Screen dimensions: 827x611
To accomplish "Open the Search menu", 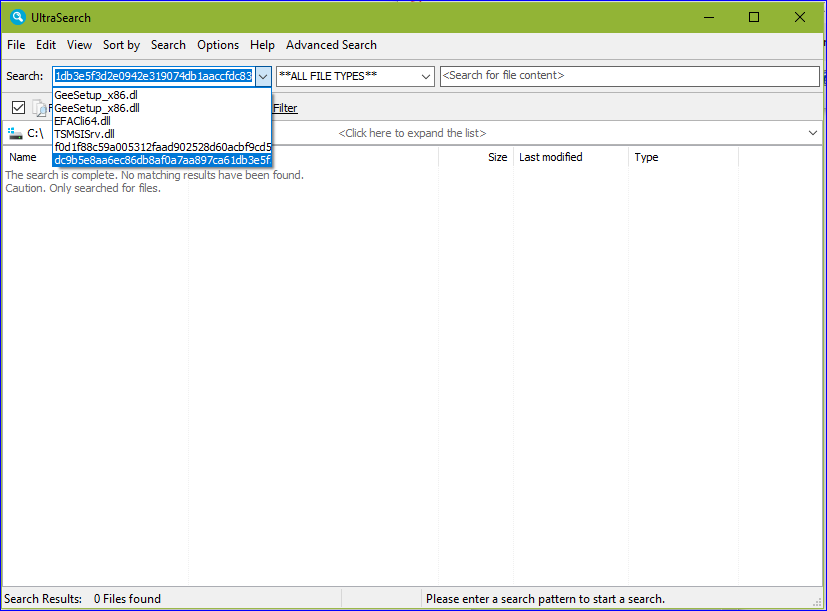I will click(x=168, y=45).
